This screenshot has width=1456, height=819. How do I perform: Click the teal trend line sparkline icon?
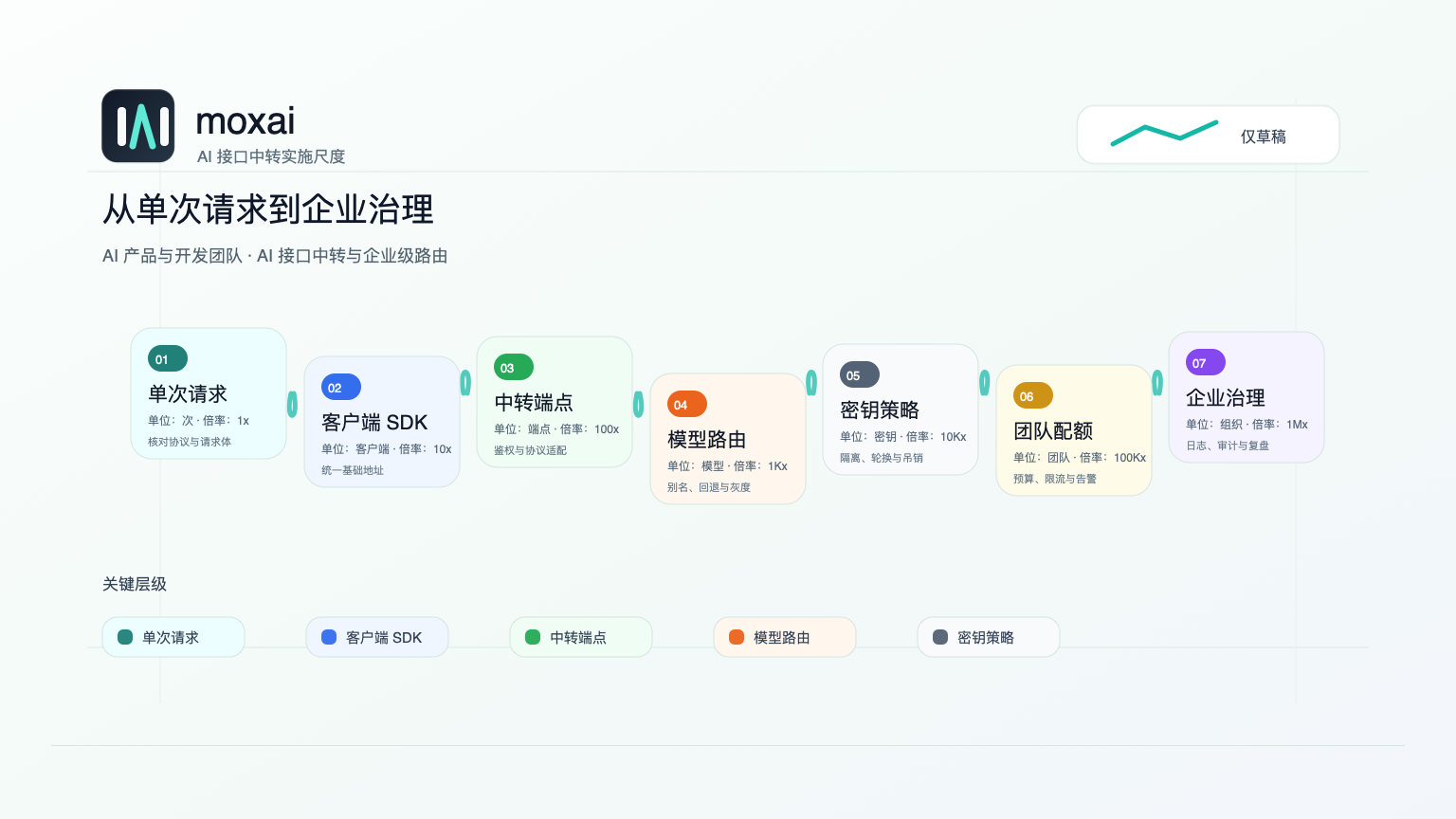click(1164, 135)
